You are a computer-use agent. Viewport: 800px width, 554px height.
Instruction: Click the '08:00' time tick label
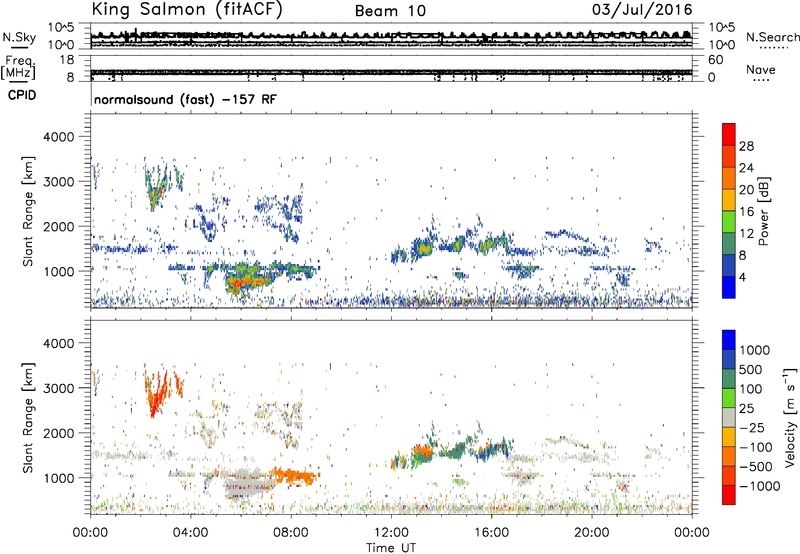291,533
